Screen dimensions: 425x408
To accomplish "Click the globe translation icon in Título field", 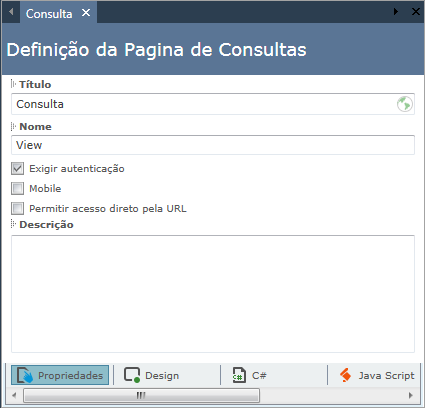I will click(x=405, y=104).
